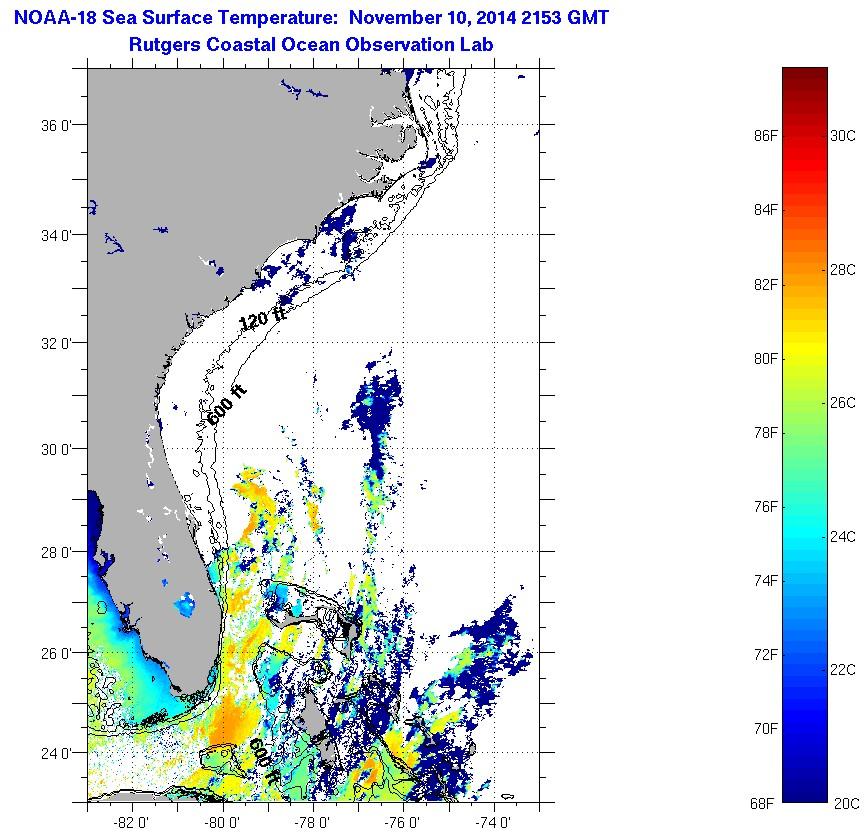Click the 68F colorbar label
This screenshot has height=832, width=864.
(x=763, y=803)
